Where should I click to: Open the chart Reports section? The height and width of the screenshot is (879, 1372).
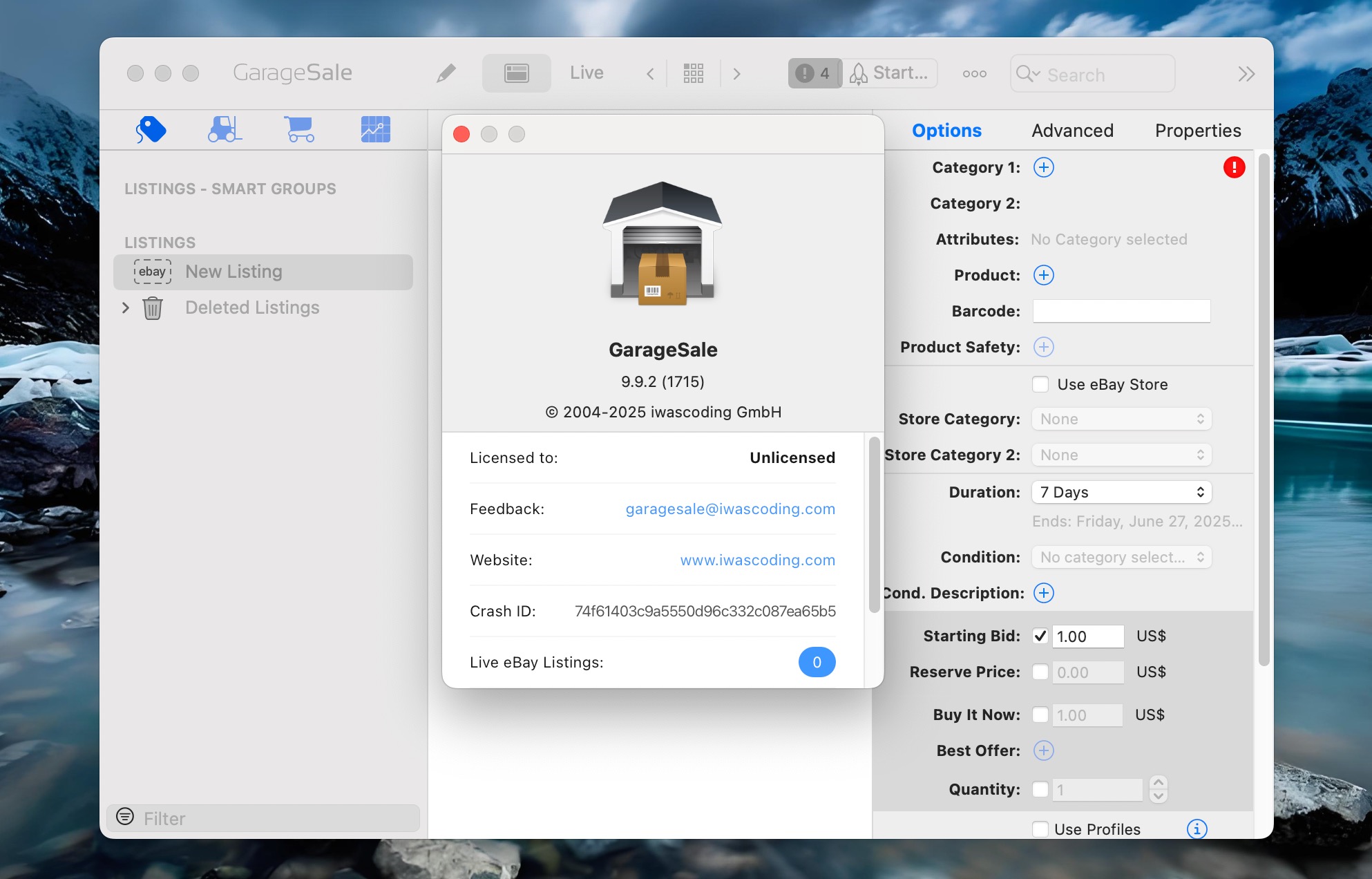pyautogui.click(x=375, y=129)
